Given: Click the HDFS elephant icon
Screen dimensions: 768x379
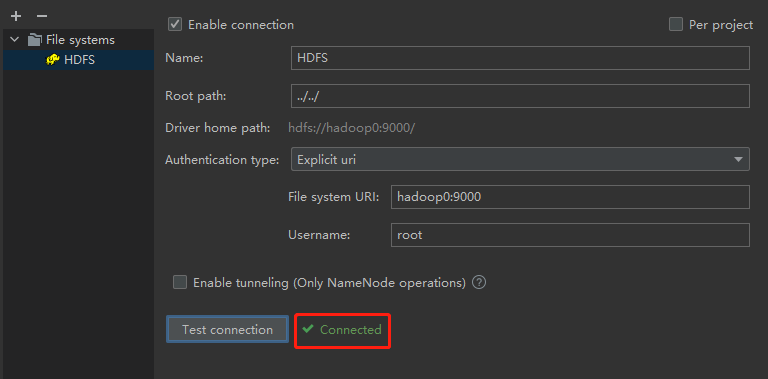Looking at the screenshot, I should click(x=53, y=60).
